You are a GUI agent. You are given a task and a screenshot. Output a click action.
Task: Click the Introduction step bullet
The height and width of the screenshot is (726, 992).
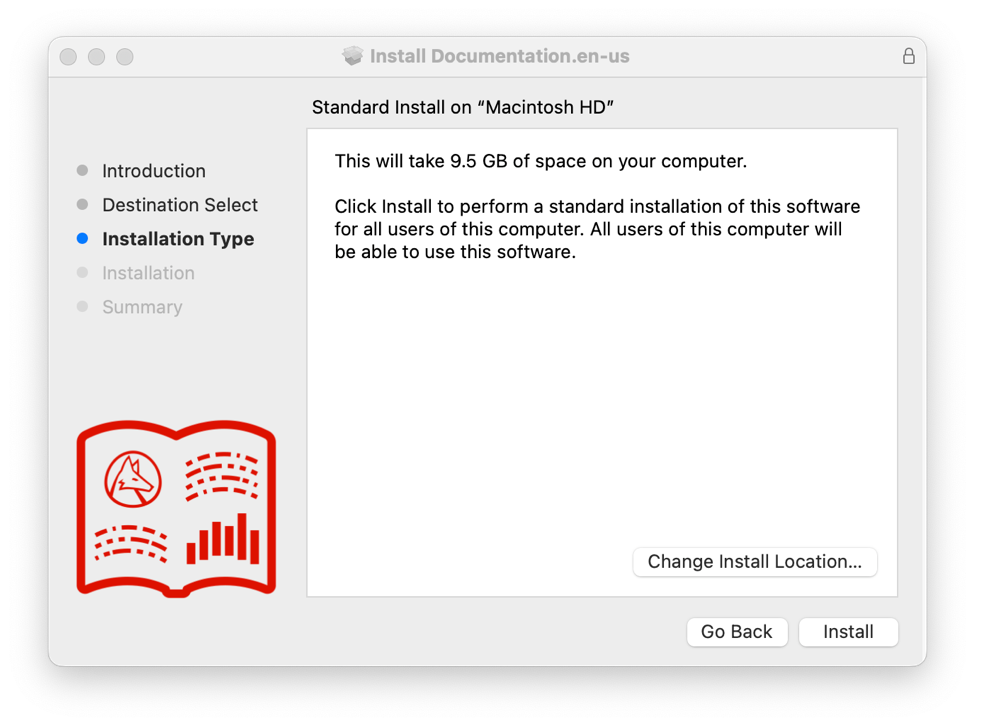[x=82, y=170]
